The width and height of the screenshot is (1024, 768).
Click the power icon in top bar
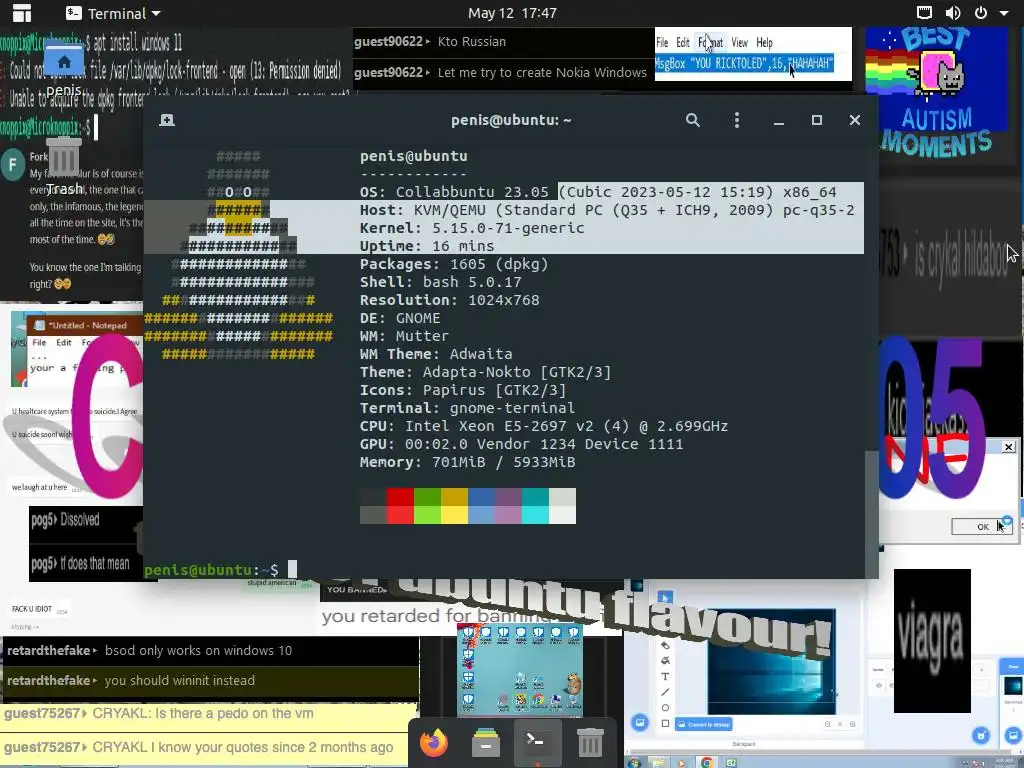(x=981, y=12)
